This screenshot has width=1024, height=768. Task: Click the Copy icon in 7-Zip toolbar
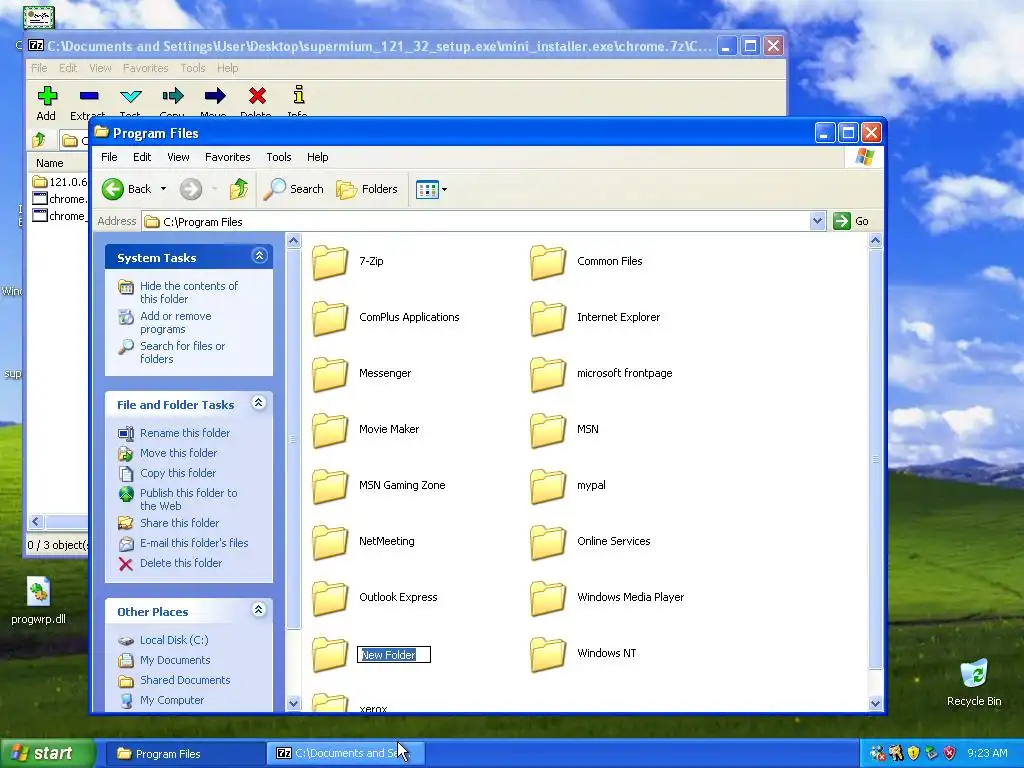172,96
